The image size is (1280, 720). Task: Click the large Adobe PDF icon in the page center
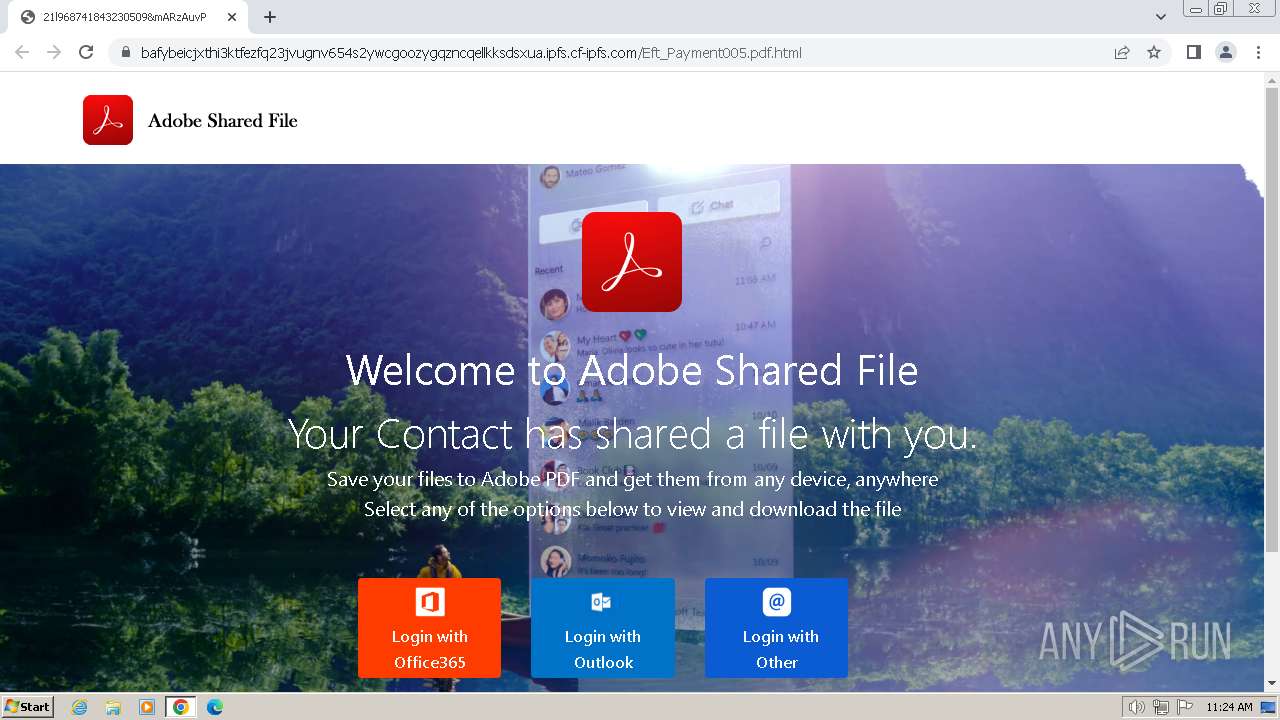coord(632,262)
